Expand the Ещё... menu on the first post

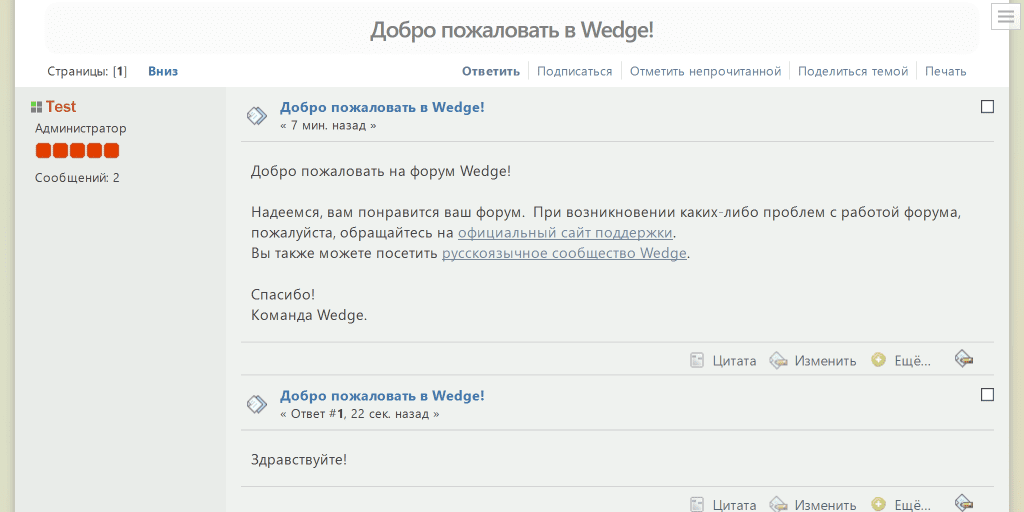pyautogui.click(x=902, y=361)
